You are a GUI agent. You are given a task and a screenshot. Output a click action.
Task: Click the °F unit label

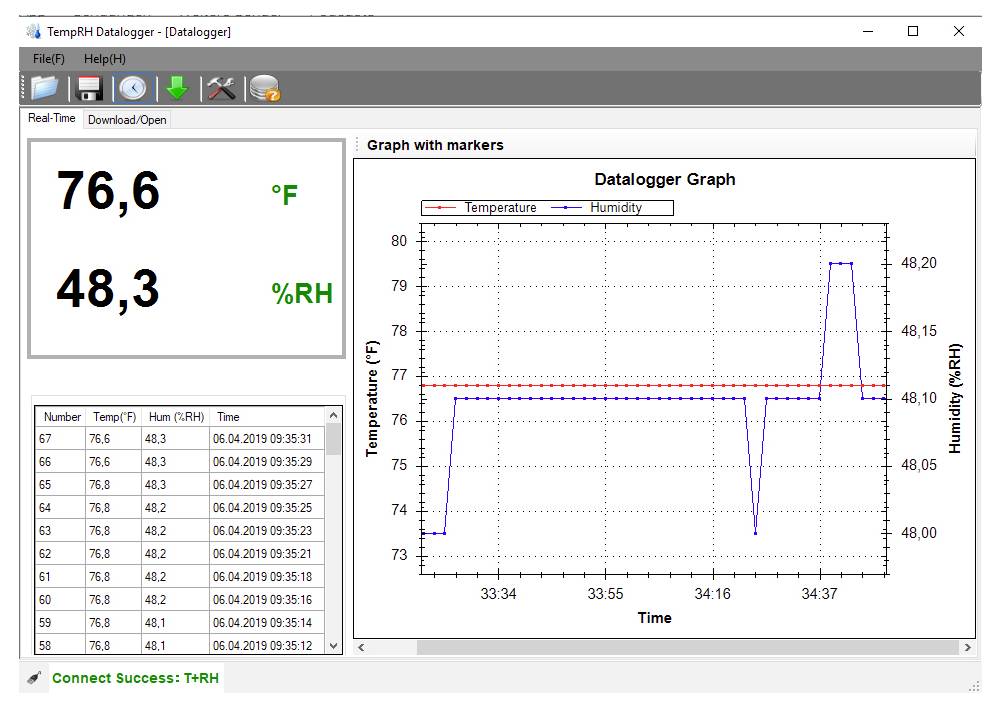(284, 195)
